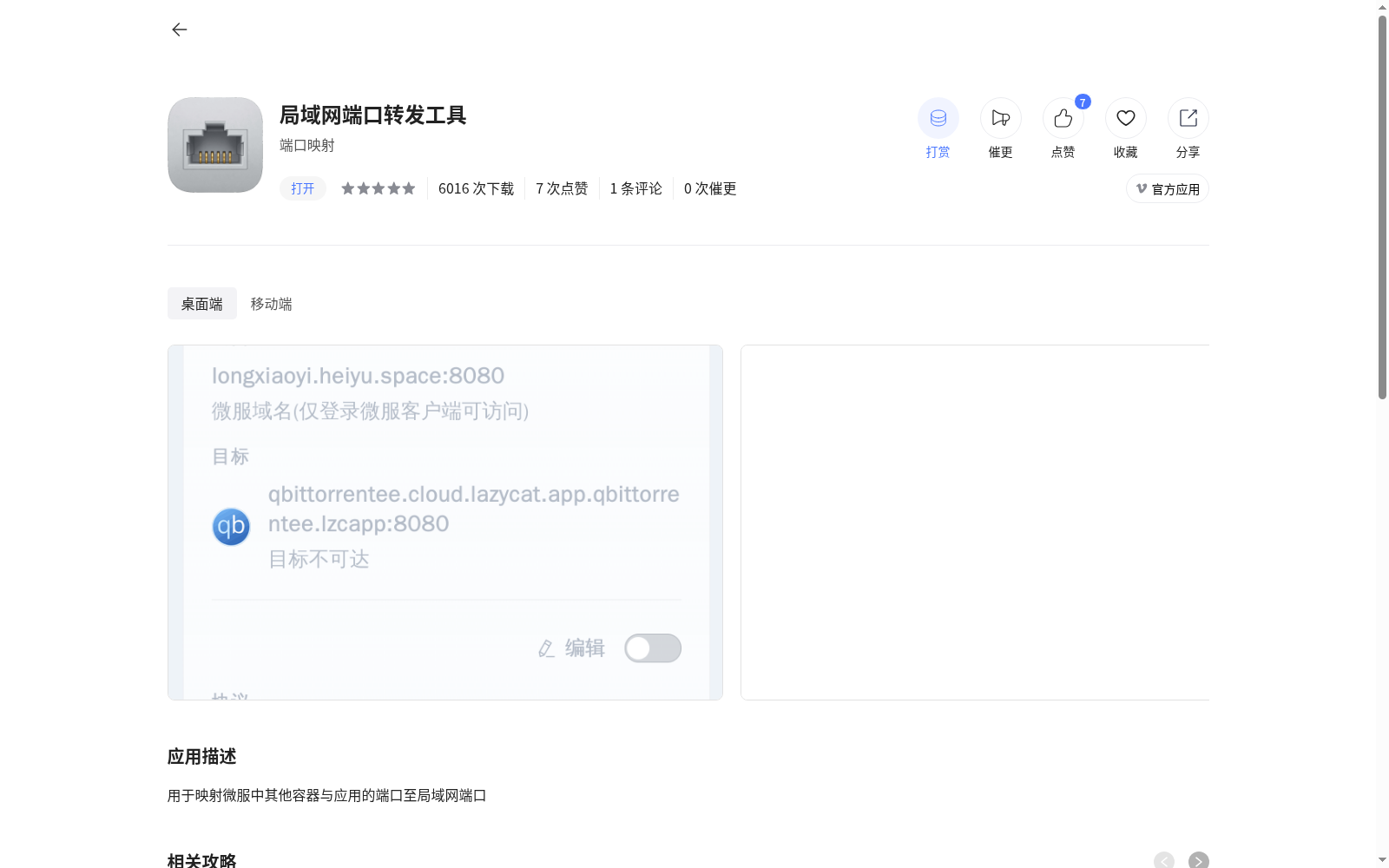Screen dimensions: 1389x868
Task: Click the 端口映射 subtitle
Action: (x=307, y=145)
